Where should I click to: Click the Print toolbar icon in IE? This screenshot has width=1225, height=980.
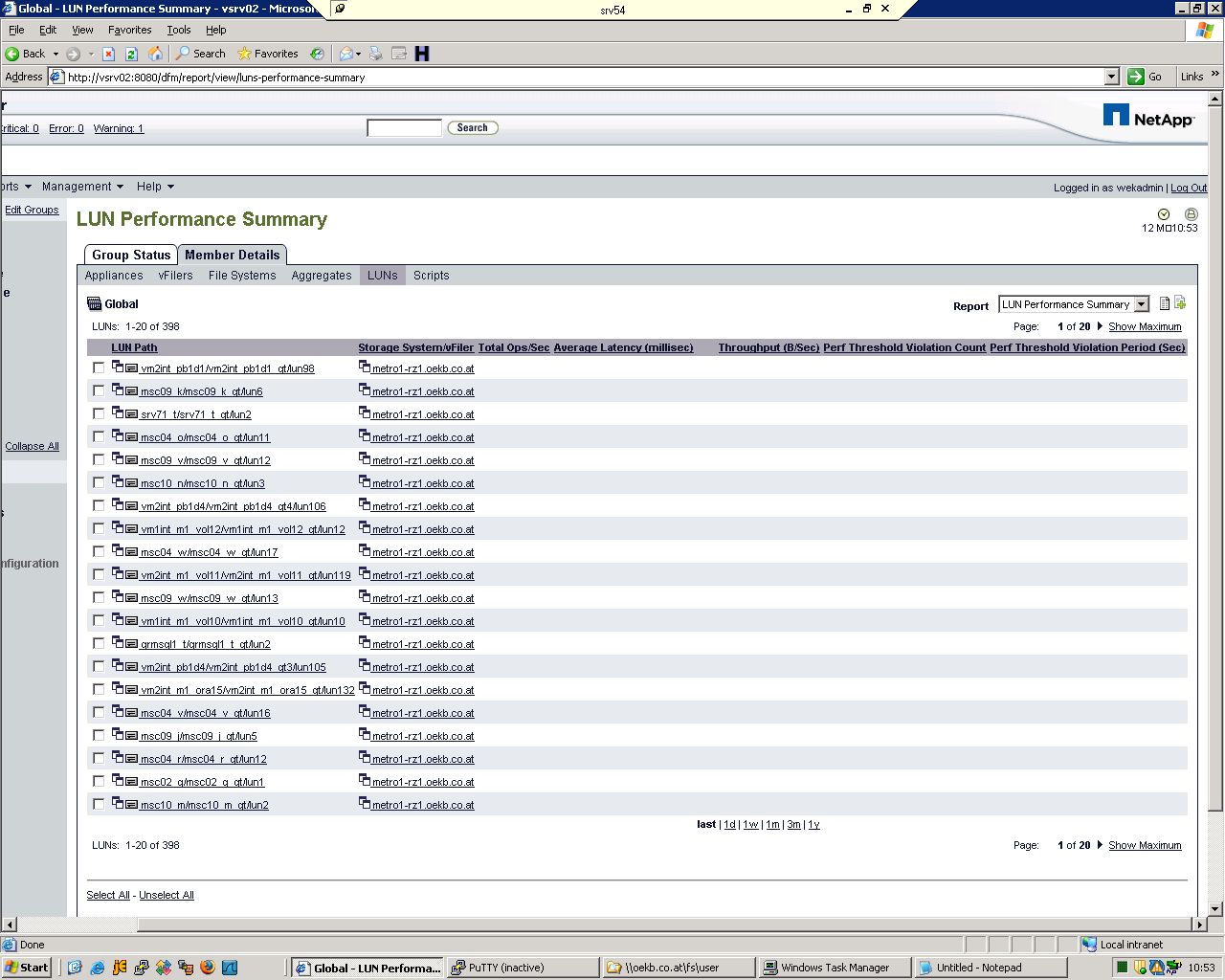click(x=375, y=54)
